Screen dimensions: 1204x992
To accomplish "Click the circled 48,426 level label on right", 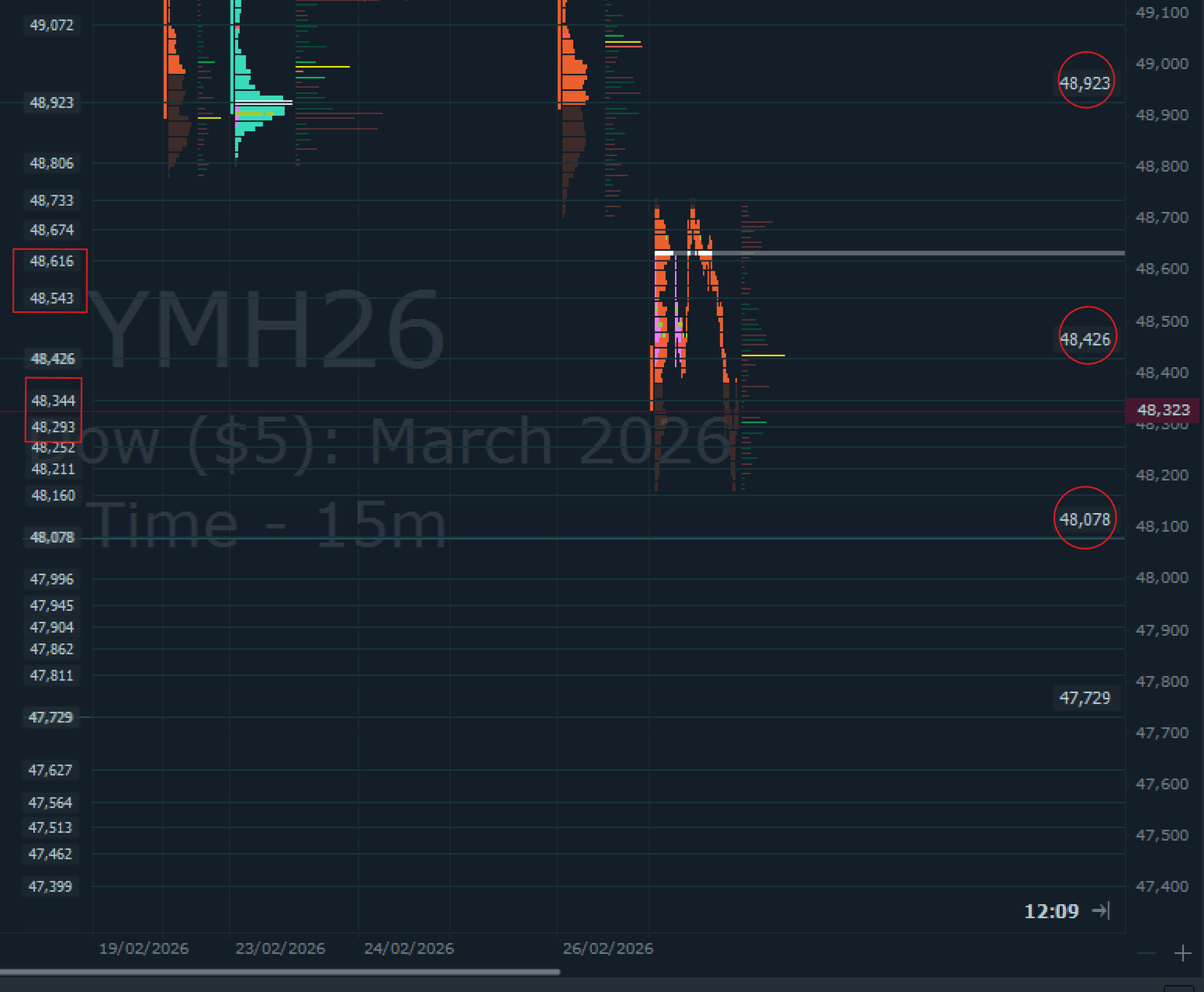I will pos(1085,340).
